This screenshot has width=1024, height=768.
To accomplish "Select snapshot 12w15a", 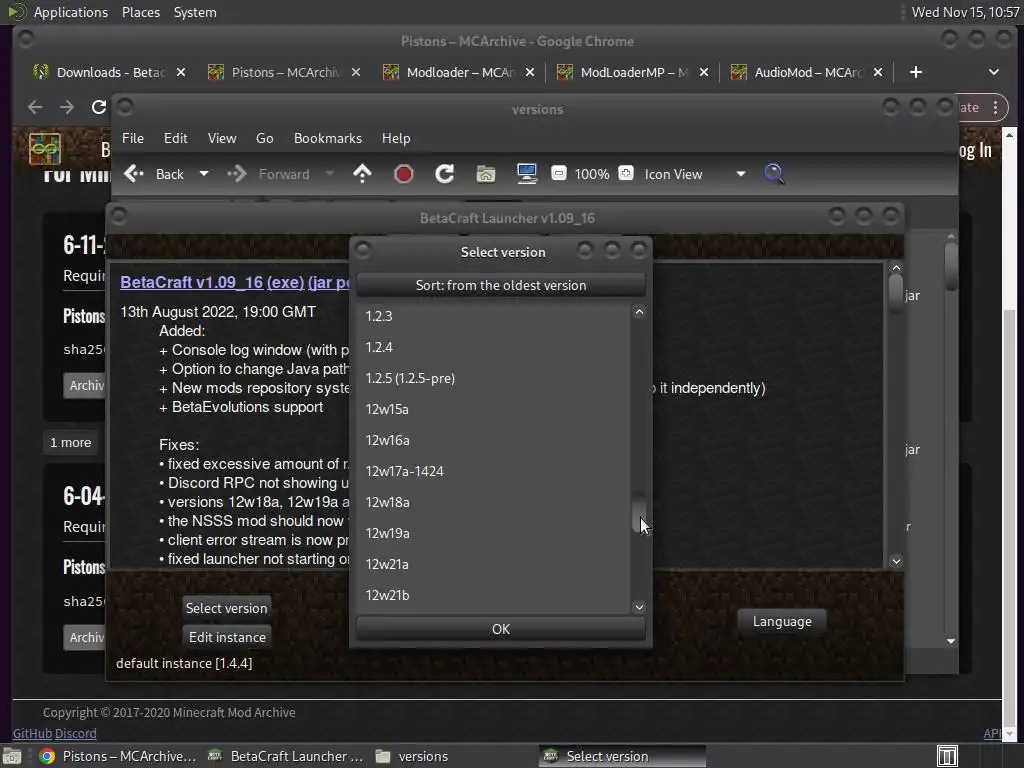I will (492, 409).
